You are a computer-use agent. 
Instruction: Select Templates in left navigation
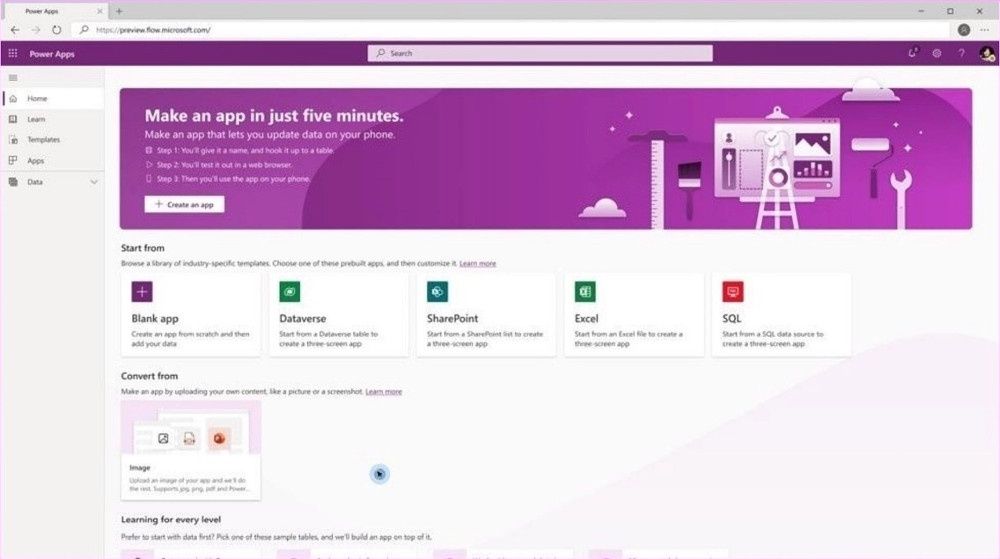(x=53, y=140)
